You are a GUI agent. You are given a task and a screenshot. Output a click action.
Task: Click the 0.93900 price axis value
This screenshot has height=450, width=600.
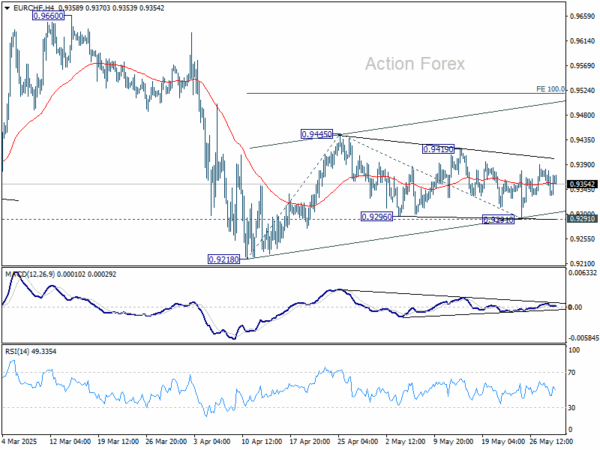(582, 165)
